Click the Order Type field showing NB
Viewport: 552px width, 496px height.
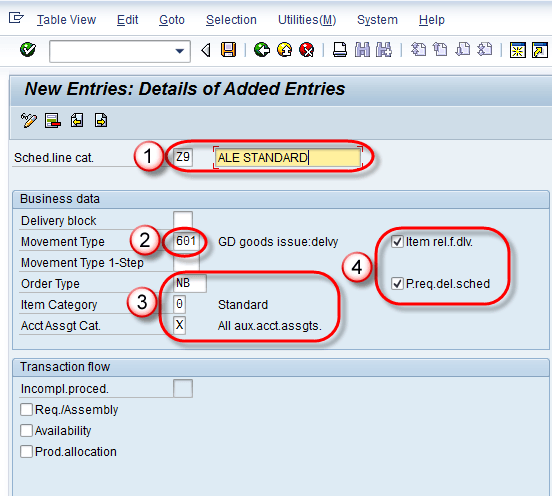coord(190,283)
